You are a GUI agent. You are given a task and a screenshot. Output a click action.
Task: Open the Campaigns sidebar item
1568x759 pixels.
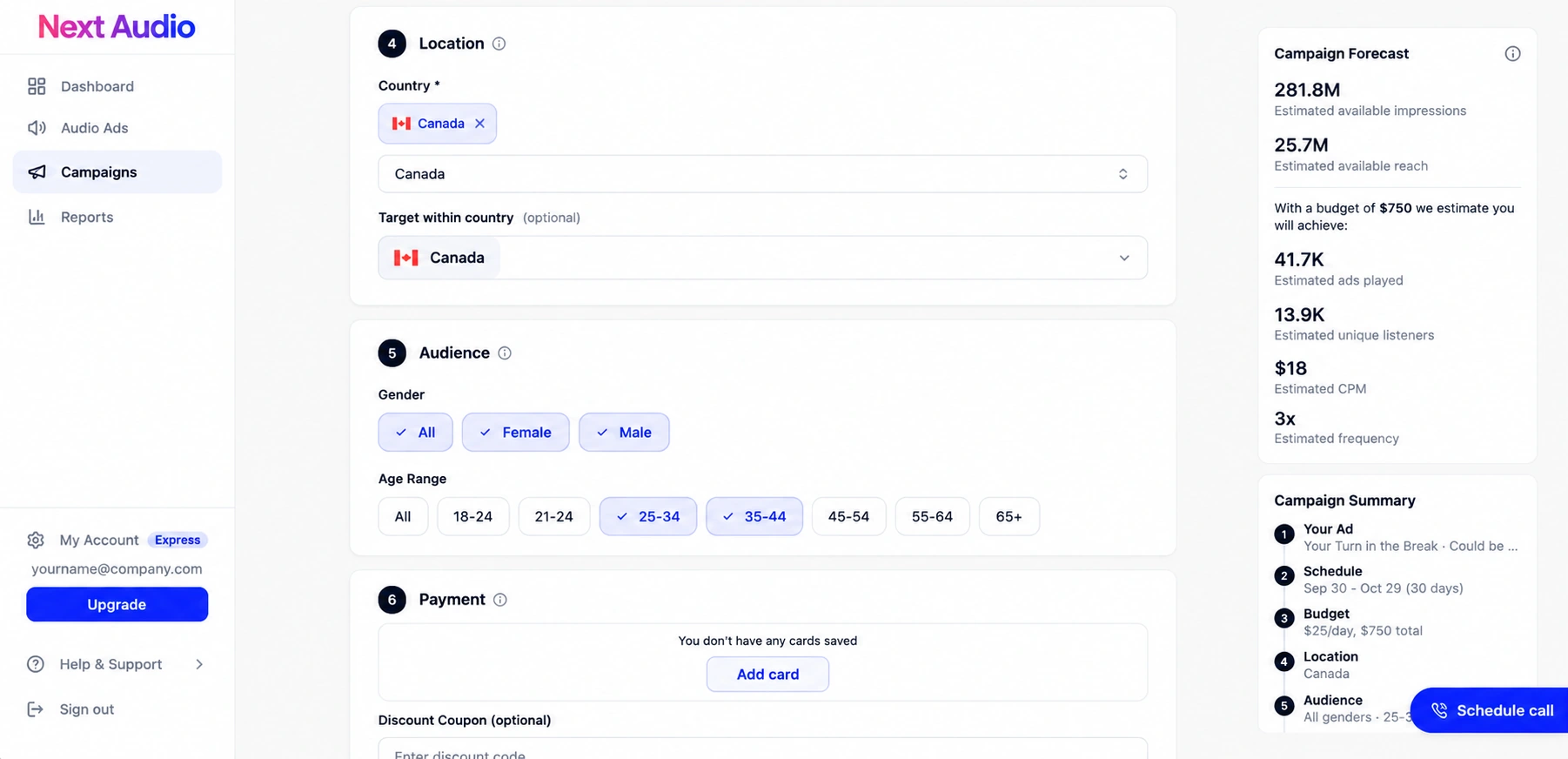tap(117, 172)
